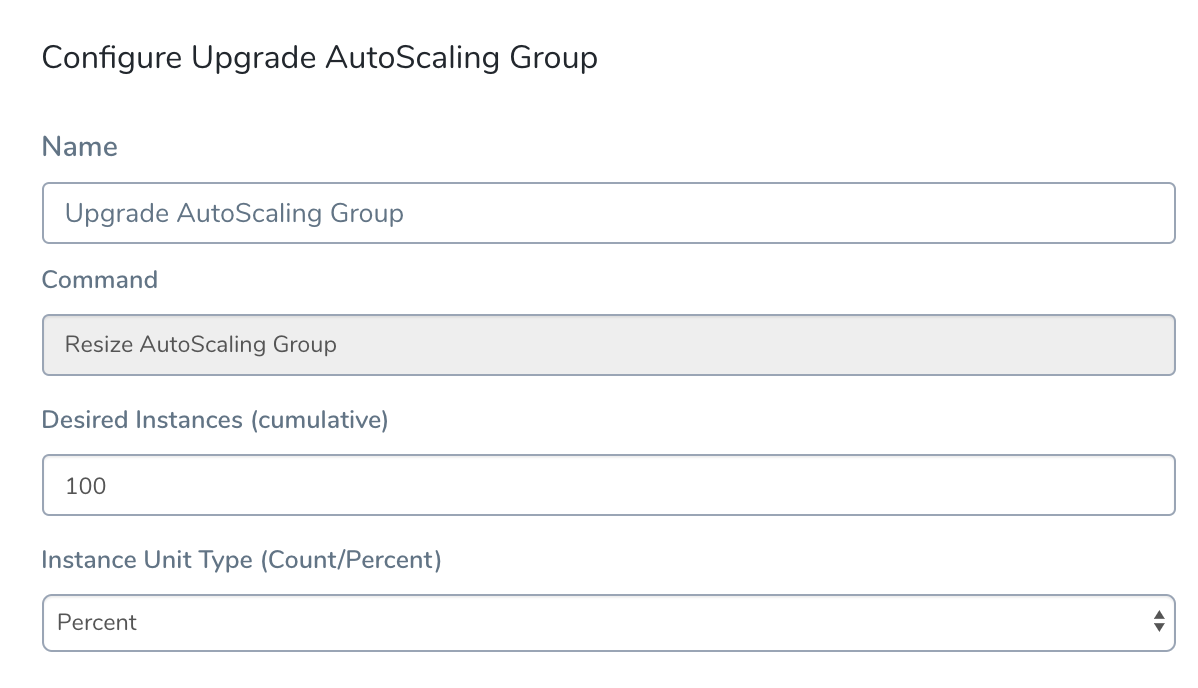Click the Resize AutoScaling Group text
The width and height of the screenshot is (1198, 688).
[200, 345]
